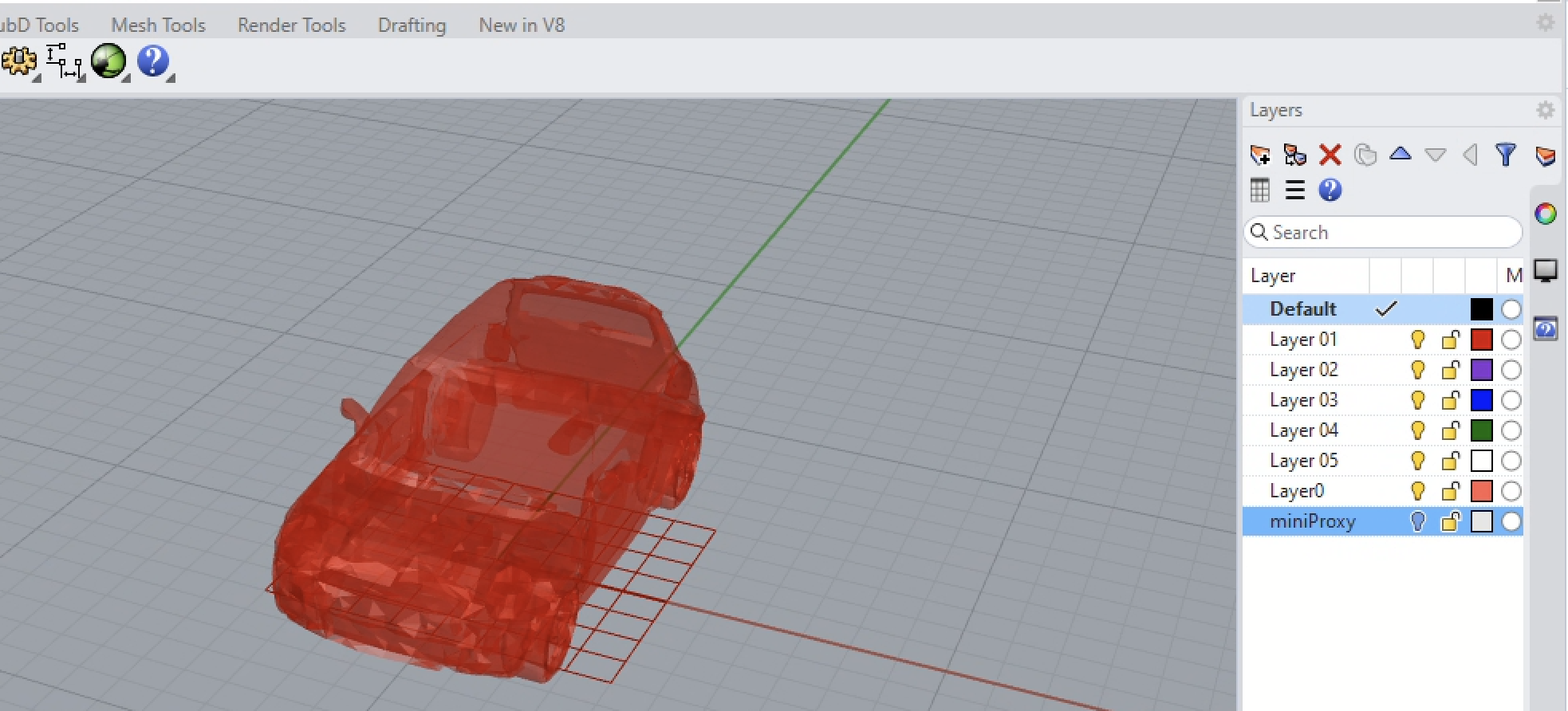Change Layer 04 green color swatch
This screenshot has height=711, width=1568.
click(x=1481, y=430)
